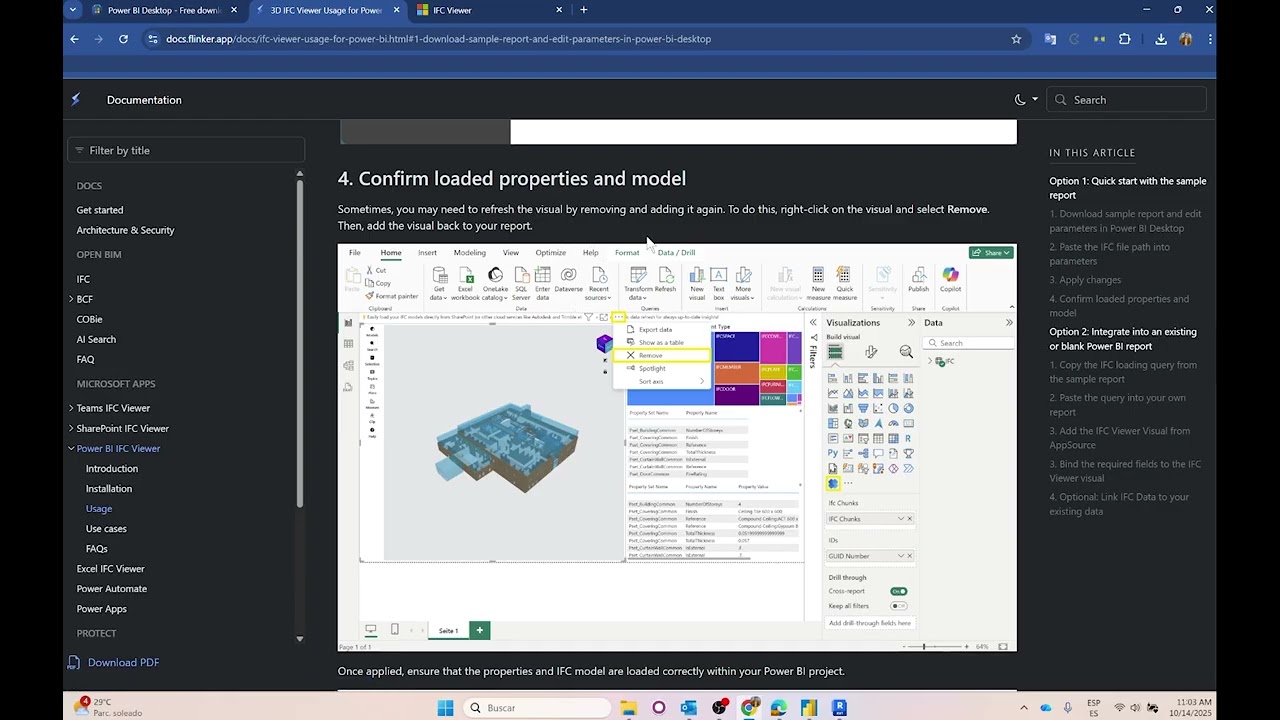The image size is (1280, 720).
Task: Show hidden system tray icons chevron
Action: tap(1025, 708)
